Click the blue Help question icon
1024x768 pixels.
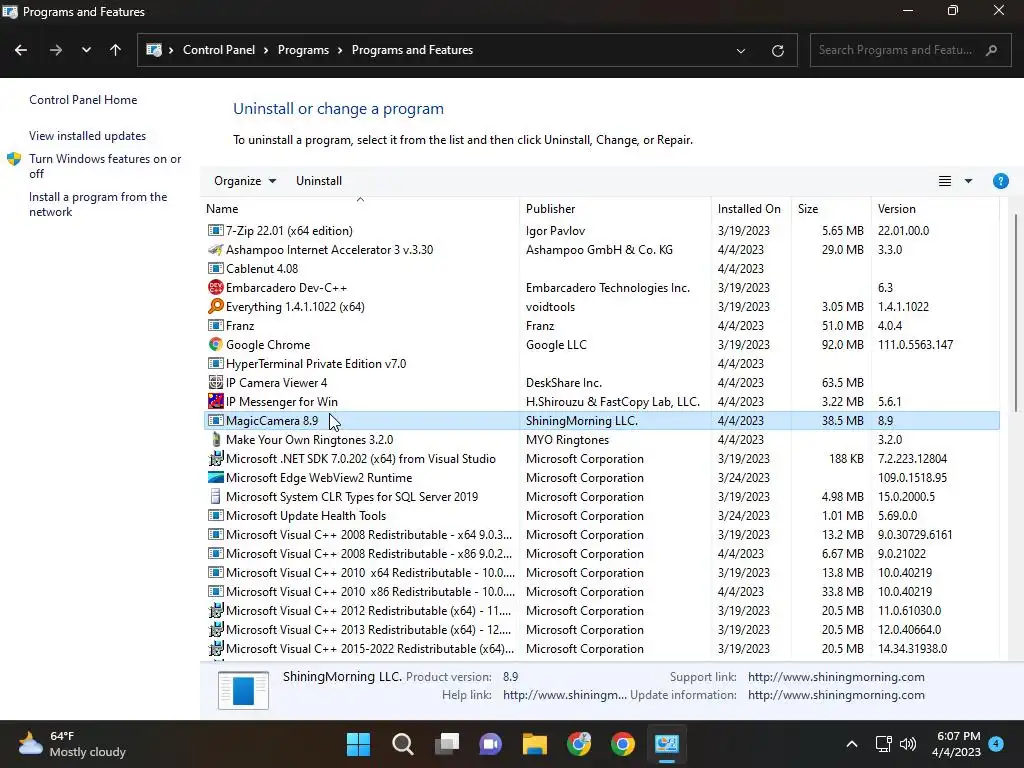point(1000,181)
